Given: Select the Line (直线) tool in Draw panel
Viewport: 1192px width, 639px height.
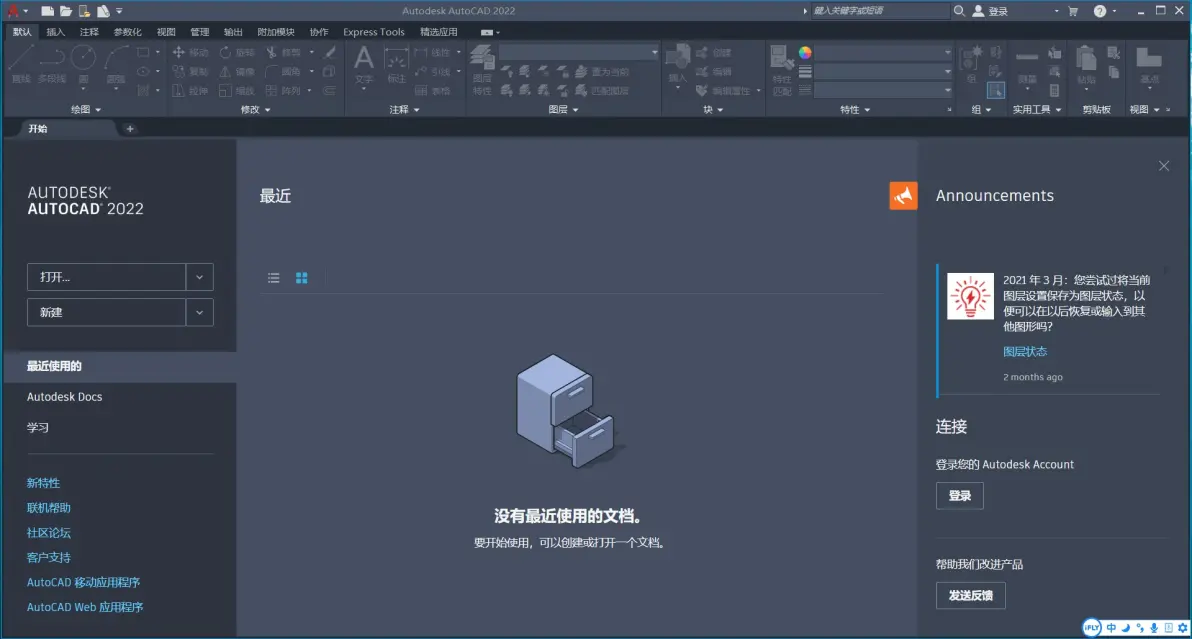Looking at the screenshot, I should click(x=21, y=64).
